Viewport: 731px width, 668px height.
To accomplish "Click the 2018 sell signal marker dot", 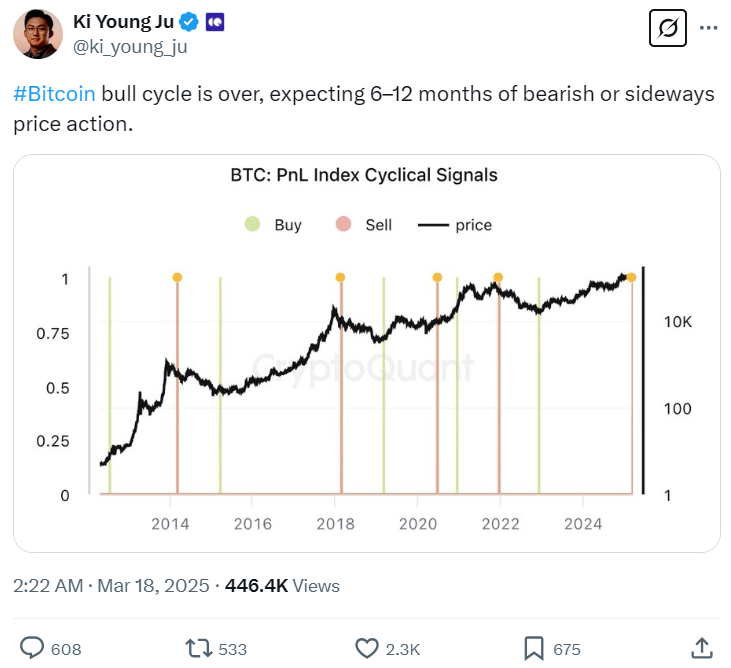I will click(x=340, y=277).
